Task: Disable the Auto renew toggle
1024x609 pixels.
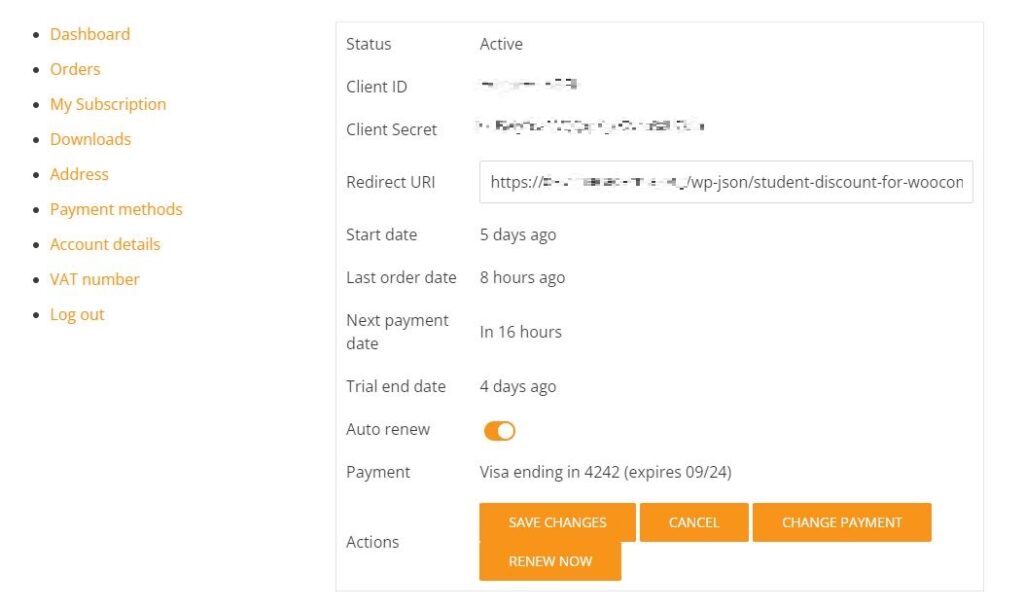Action: point(499,431)
